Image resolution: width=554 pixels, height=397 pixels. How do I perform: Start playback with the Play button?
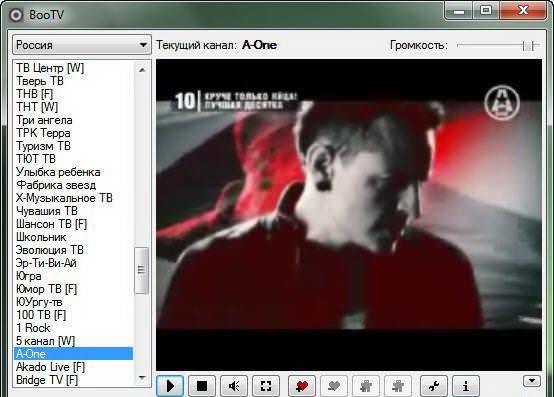click(170, 386)
